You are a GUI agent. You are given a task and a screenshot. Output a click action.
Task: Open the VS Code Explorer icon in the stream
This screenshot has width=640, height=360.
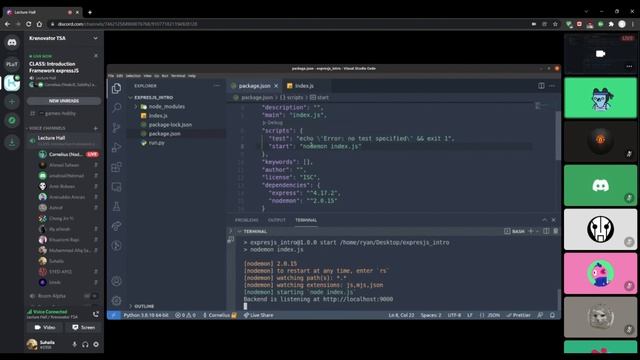point(116,88)
